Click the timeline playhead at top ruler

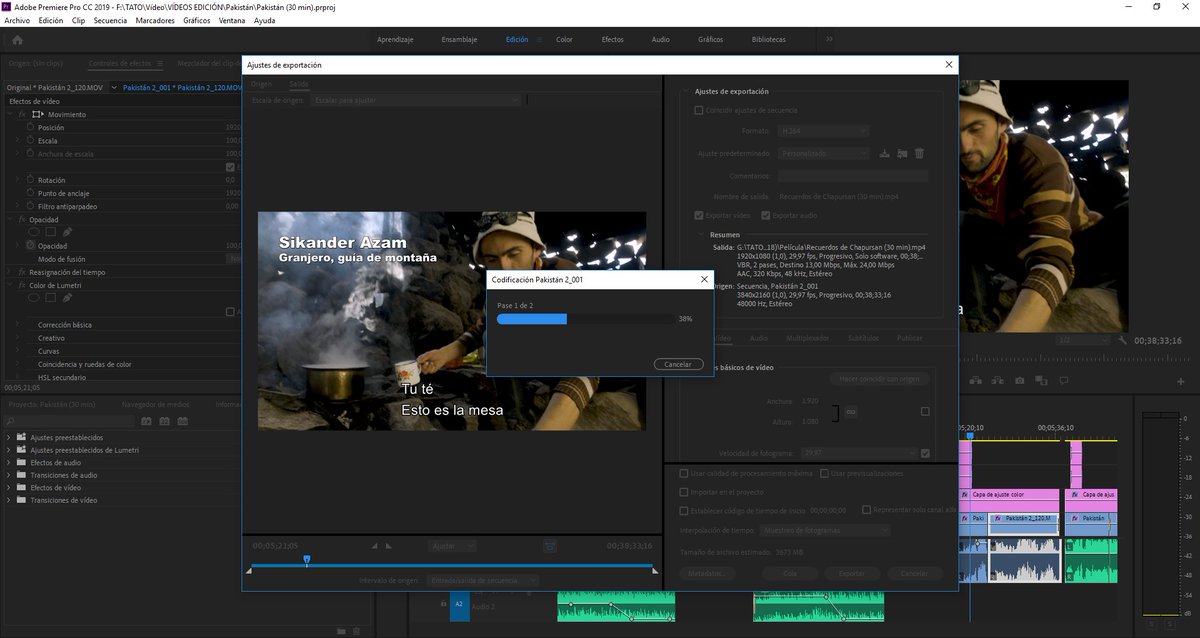pos(969,436)
